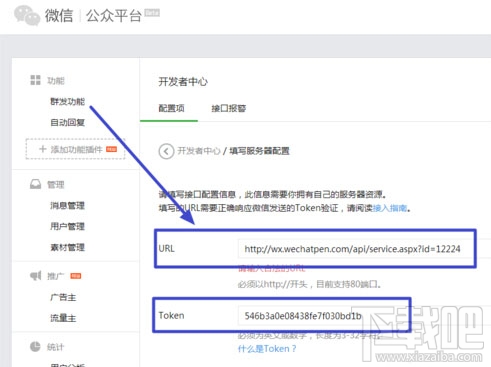Click the 推广 megaphone icon

pyautogui.click(x=35, y=276)
